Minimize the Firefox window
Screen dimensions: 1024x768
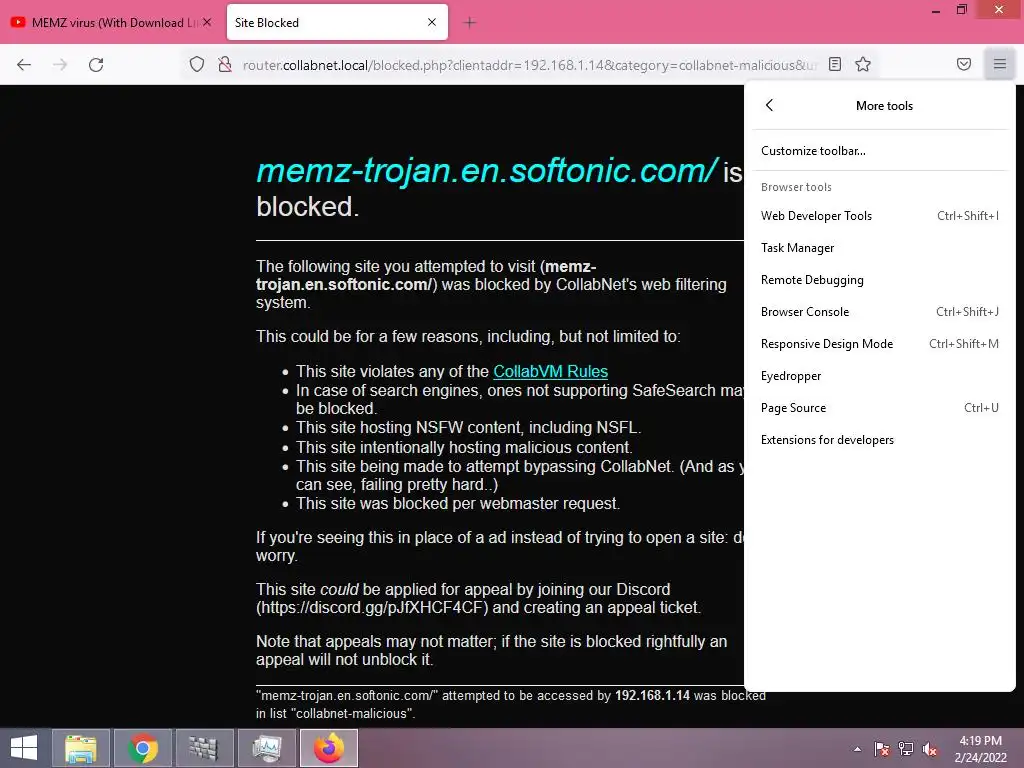tap(936, 10)
